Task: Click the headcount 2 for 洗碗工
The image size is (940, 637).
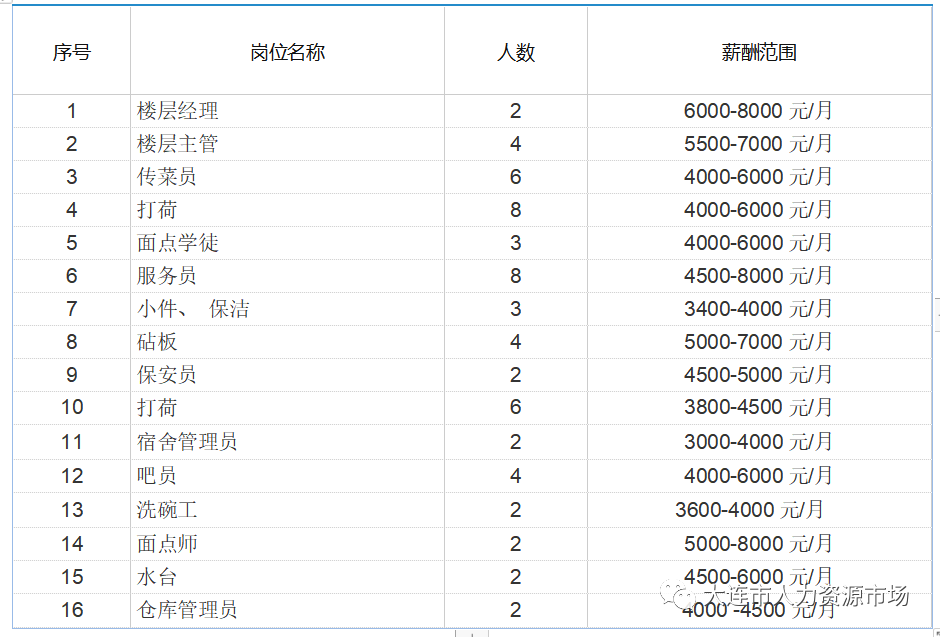Action: click(516, 510)
